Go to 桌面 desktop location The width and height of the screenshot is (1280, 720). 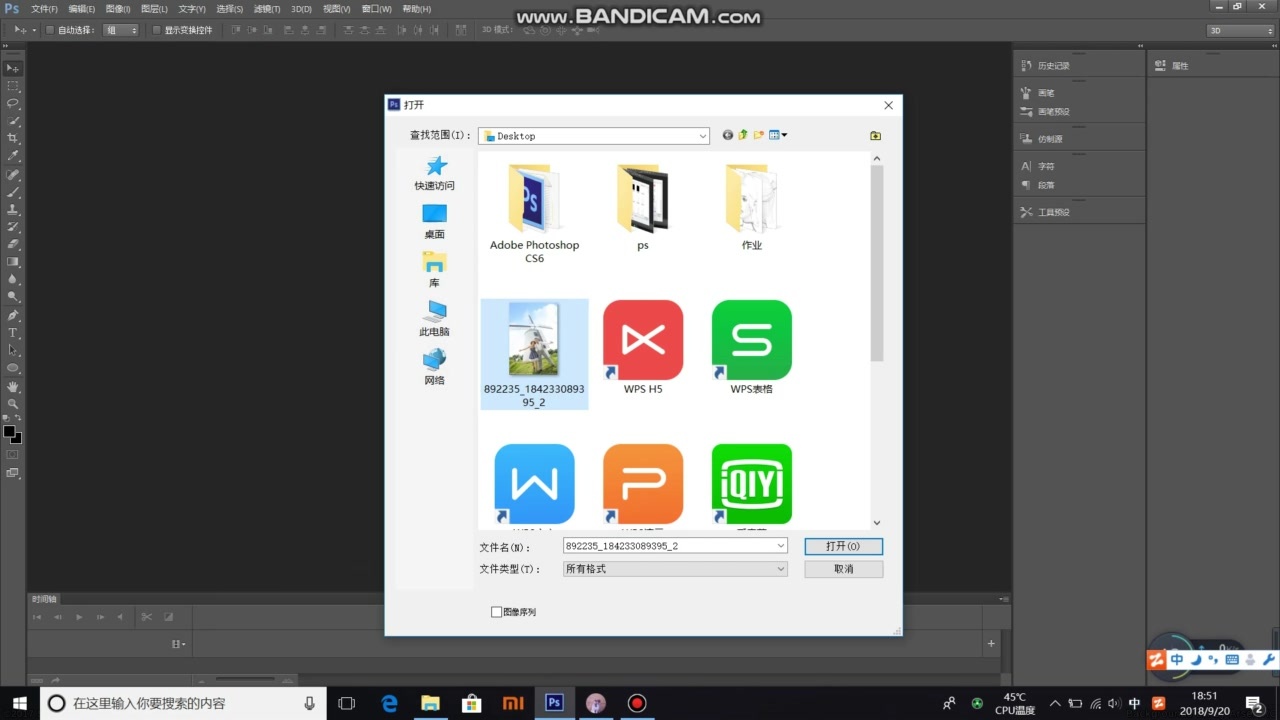click(x=435, y=221)
